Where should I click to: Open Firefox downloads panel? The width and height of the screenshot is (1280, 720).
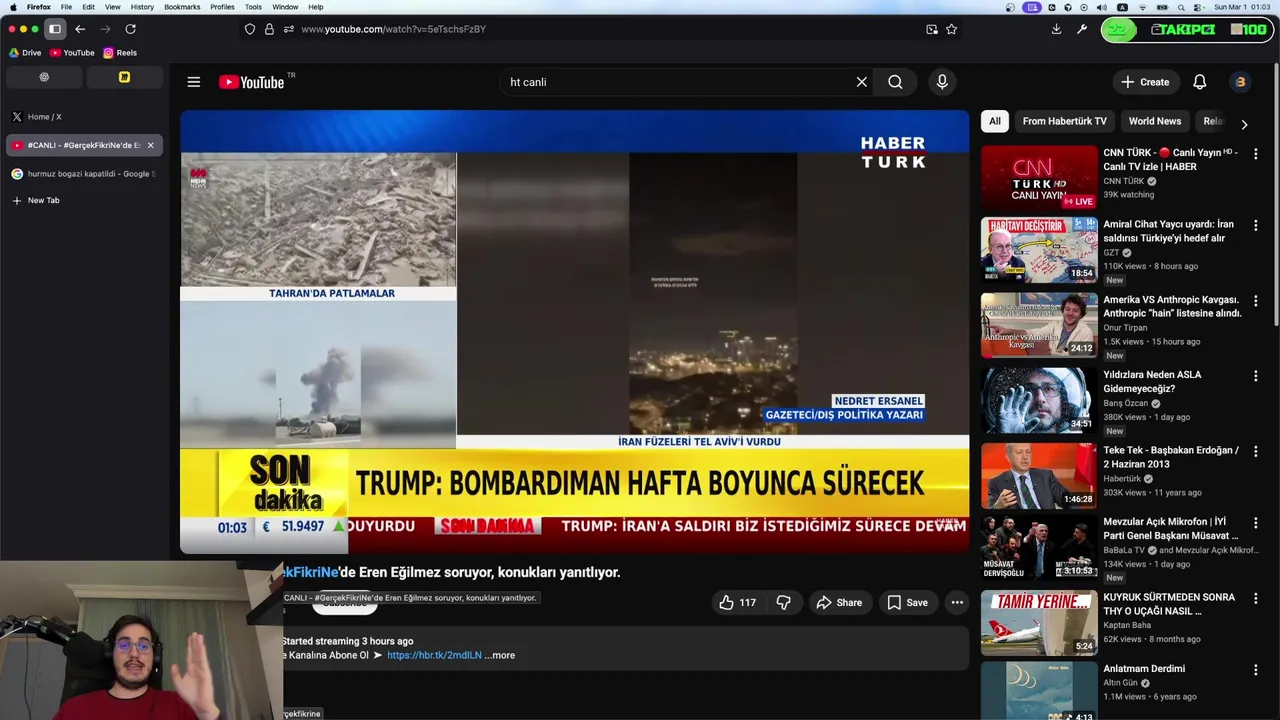(1056, 29)
